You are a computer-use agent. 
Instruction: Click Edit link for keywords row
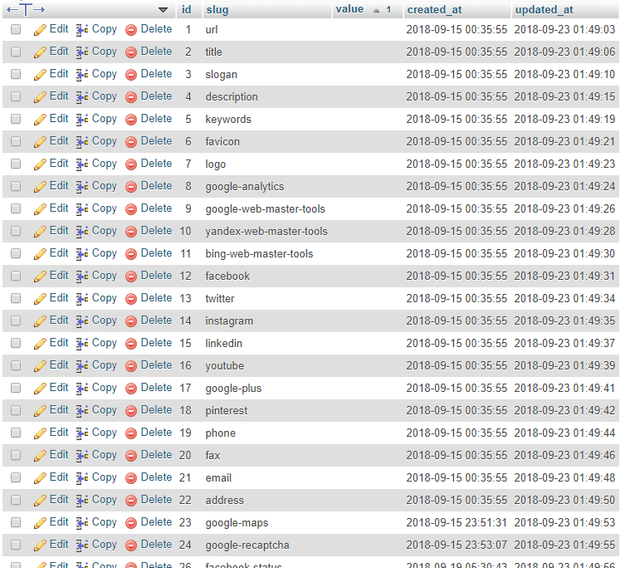tap(59, 119)
